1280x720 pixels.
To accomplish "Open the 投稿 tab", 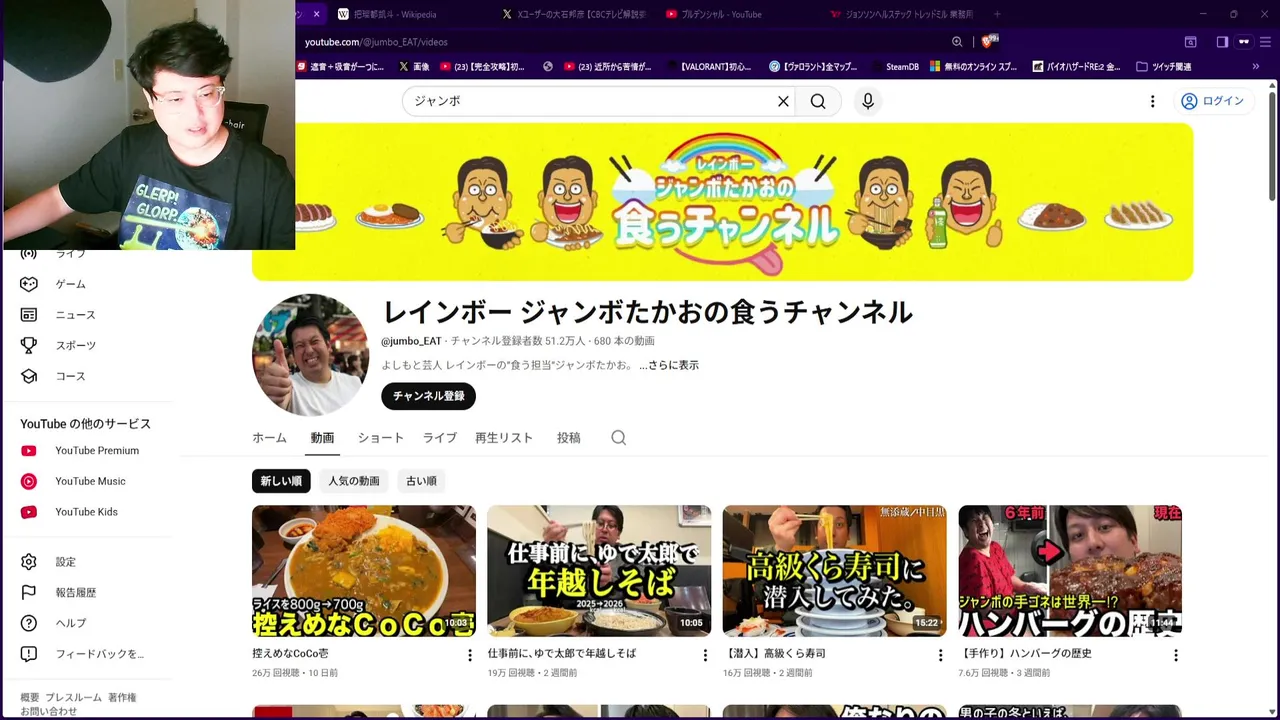I will (x=569, y=438).
